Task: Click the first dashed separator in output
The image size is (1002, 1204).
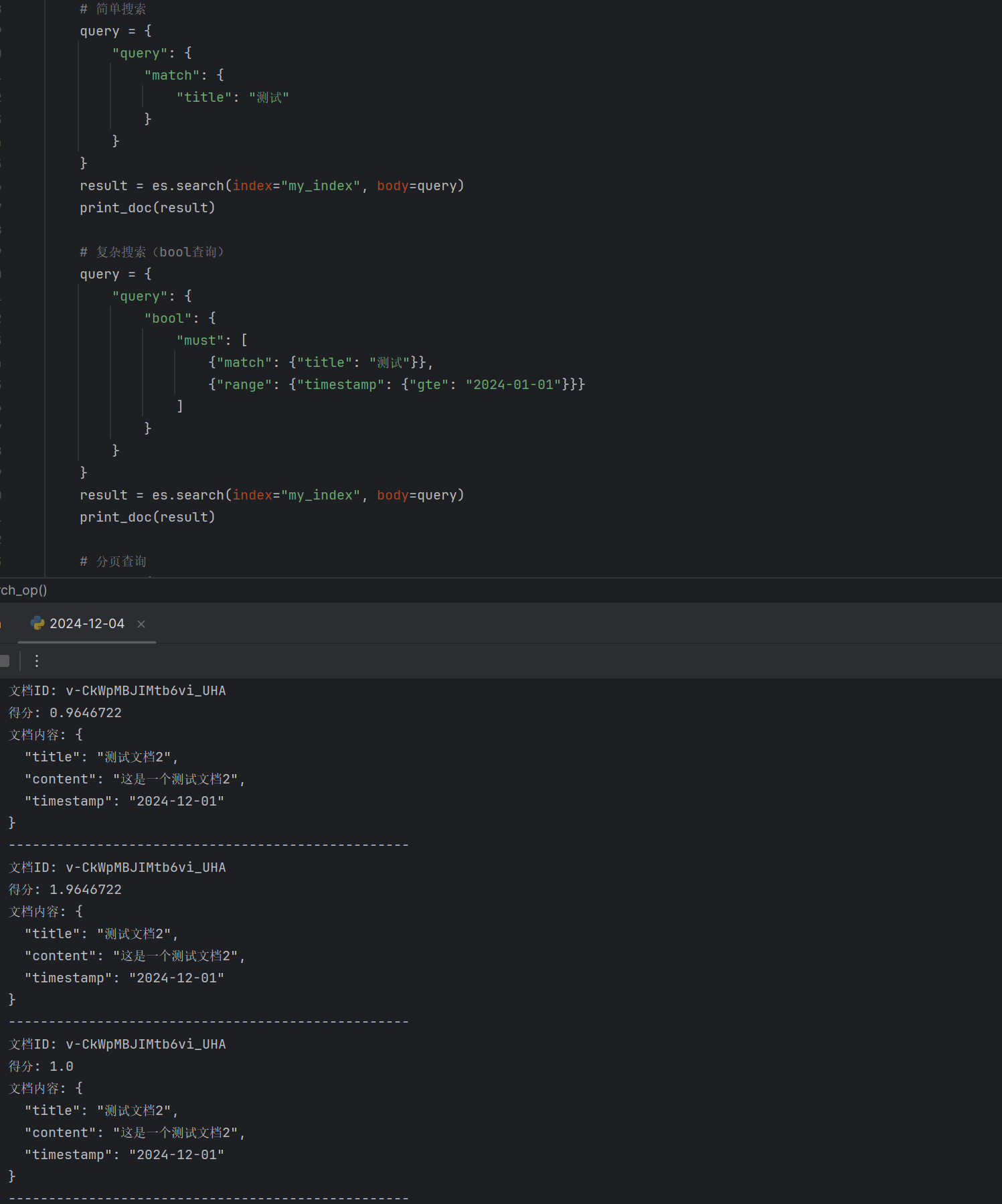Action: point(208,845)
